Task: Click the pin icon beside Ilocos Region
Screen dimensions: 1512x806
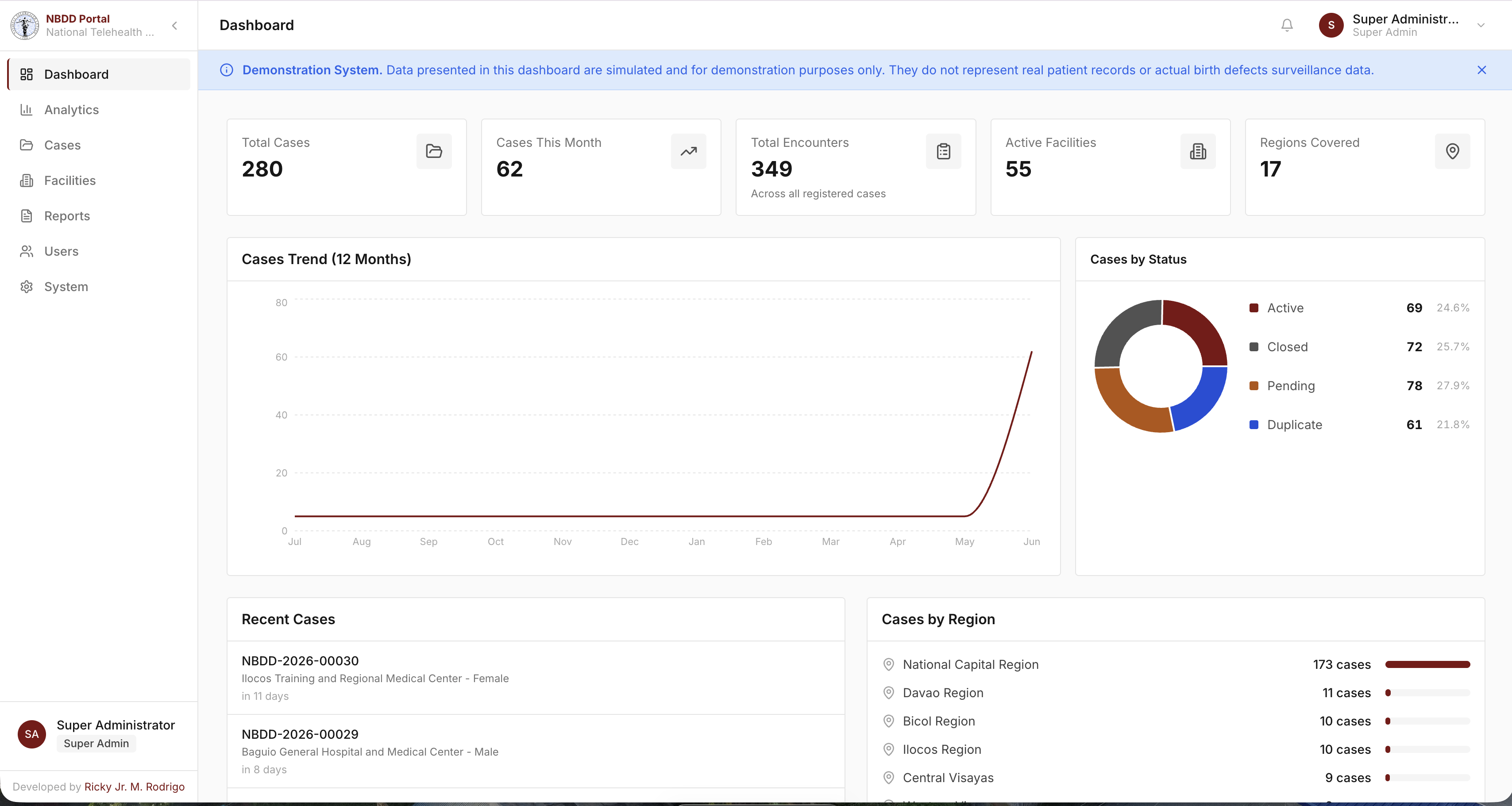Action: [x=889, y=750]
